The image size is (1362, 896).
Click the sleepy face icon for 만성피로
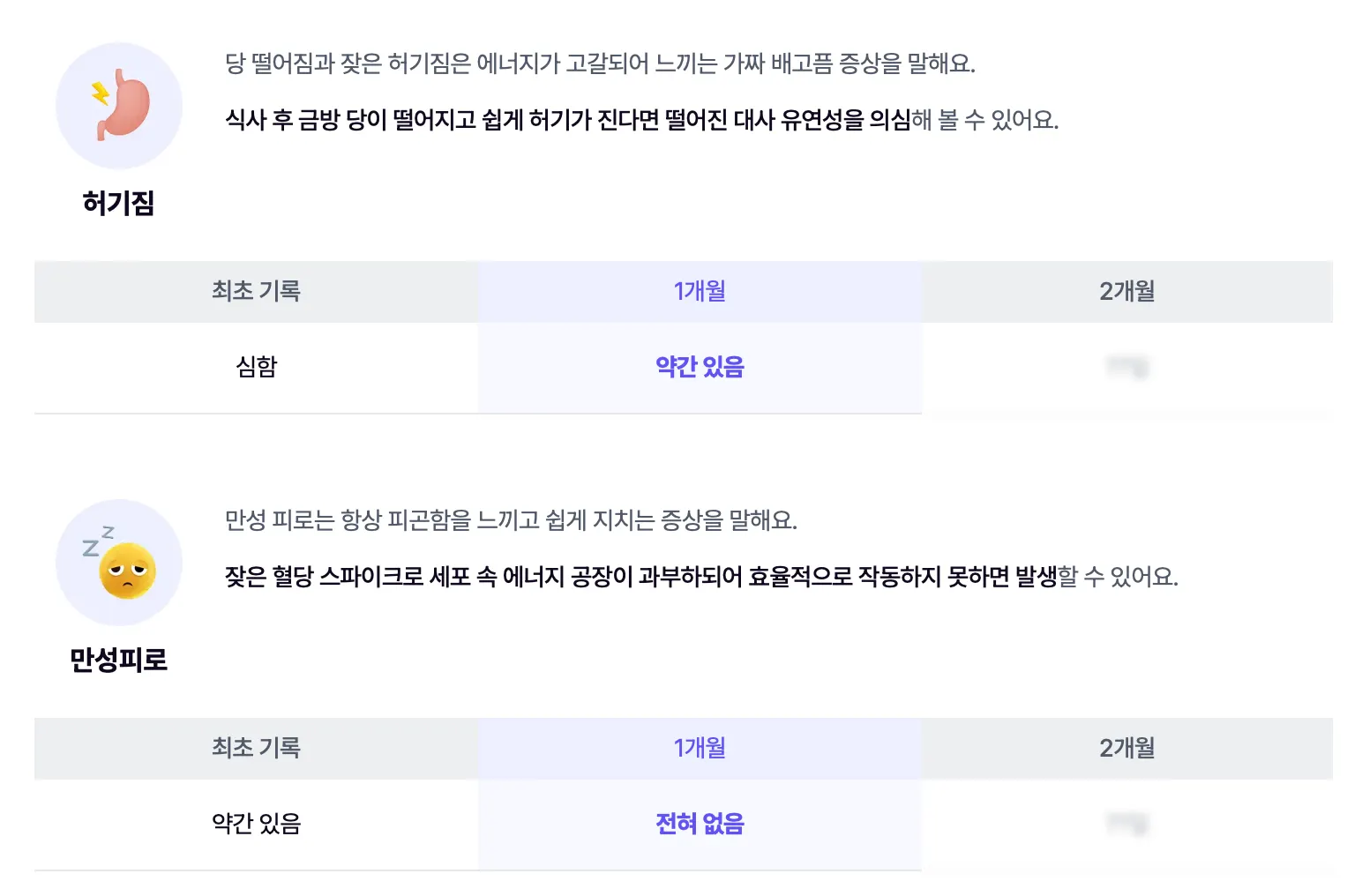coord(119,563)
